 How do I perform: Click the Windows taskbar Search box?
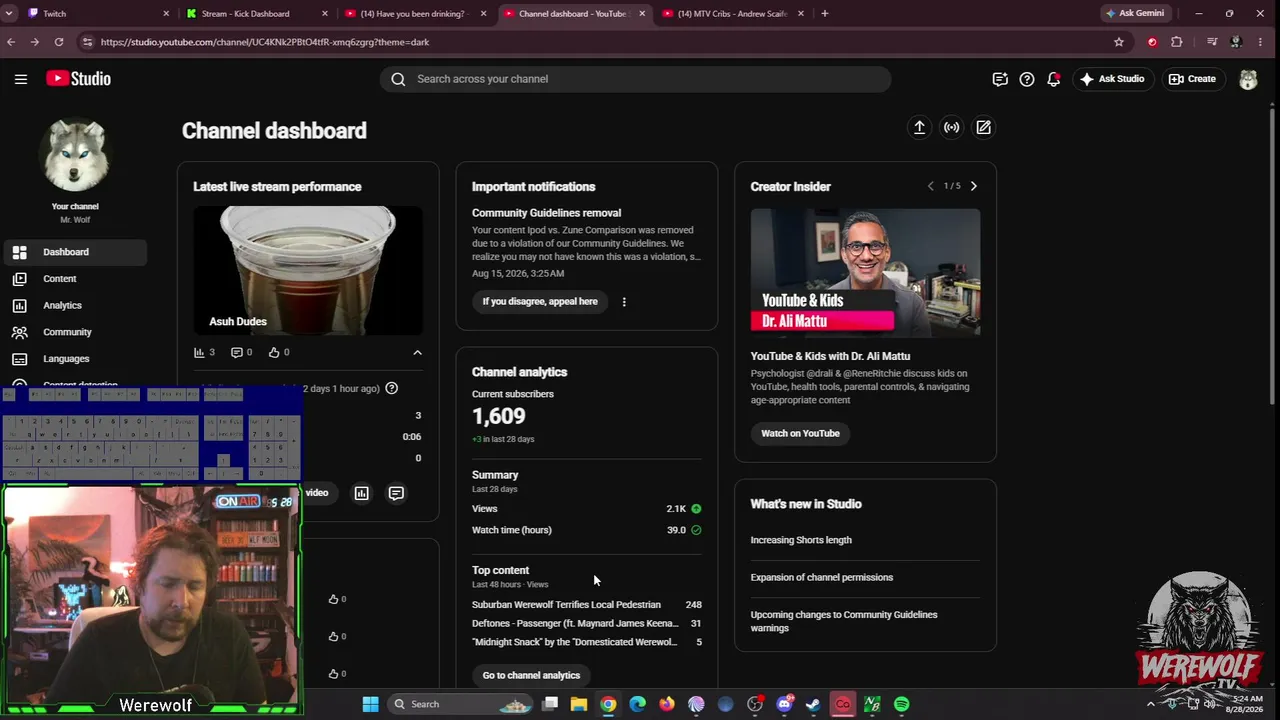(461, 704)
